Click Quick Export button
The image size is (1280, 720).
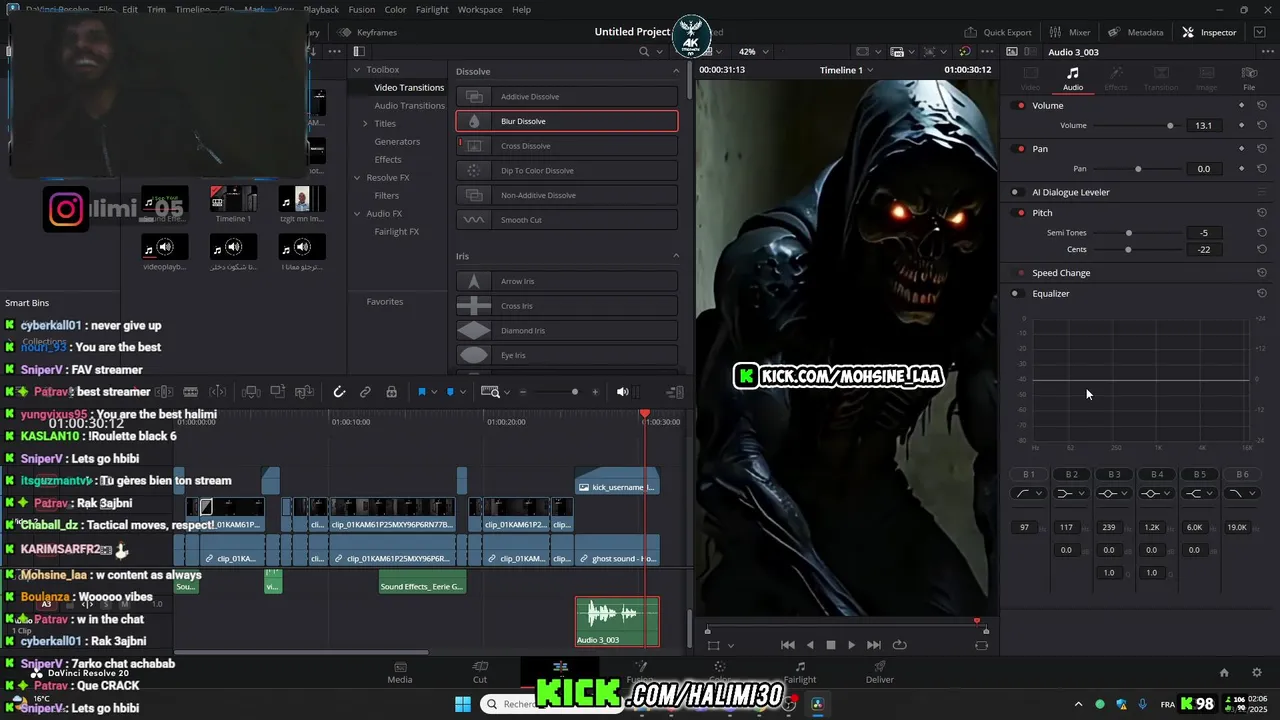point(997,32)
